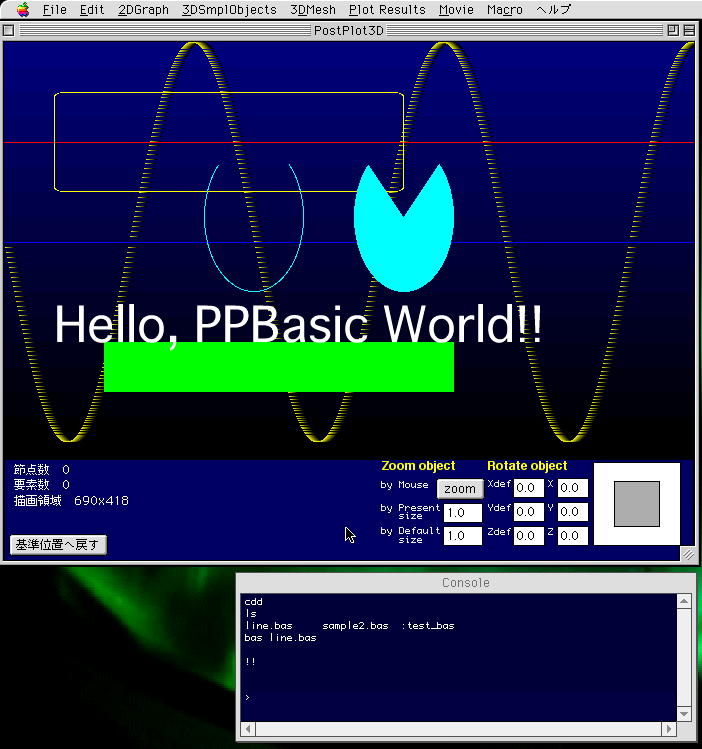
Task: Click the 節点数 0 node count text
Action: click(x=42, y=470)
